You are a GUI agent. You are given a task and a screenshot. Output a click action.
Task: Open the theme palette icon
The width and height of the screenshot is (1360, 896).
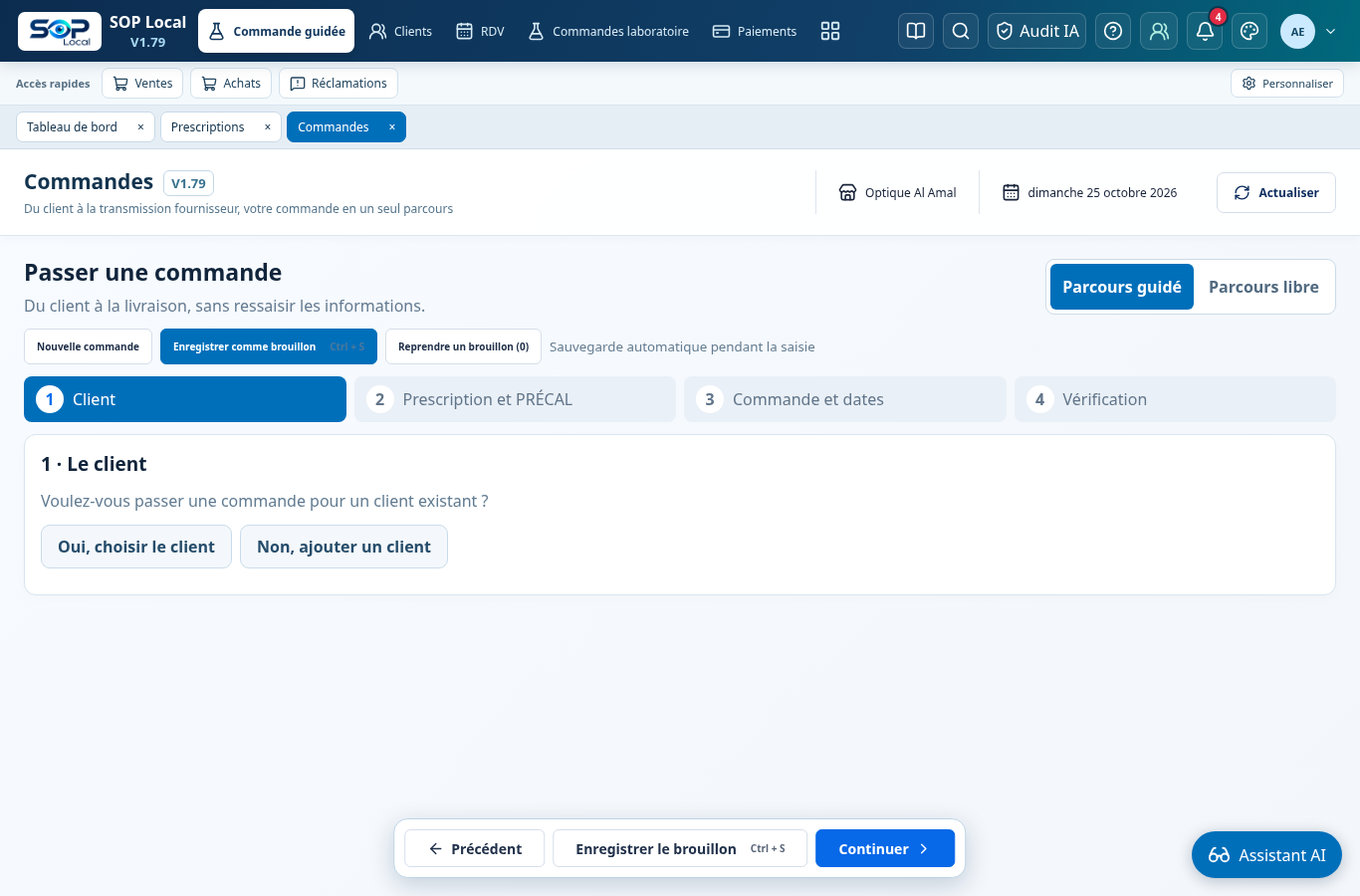(x=1249, y=31)
